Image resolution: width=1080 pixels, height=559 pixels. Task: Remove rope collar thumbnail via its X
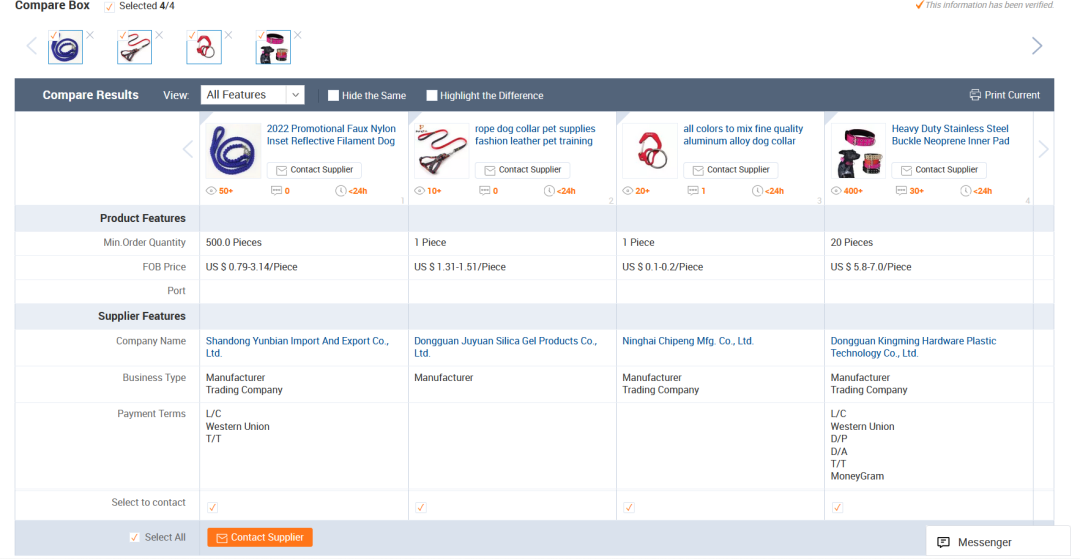click(159, 35)
